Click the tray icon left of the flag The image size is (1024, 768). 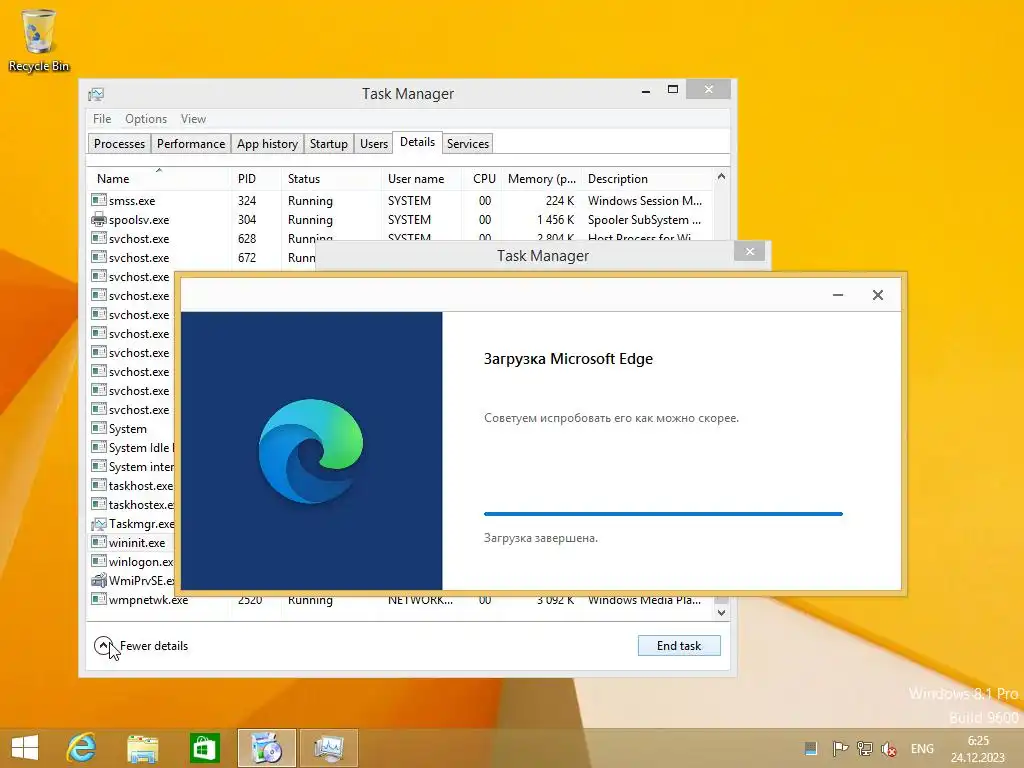pos(810,748)
